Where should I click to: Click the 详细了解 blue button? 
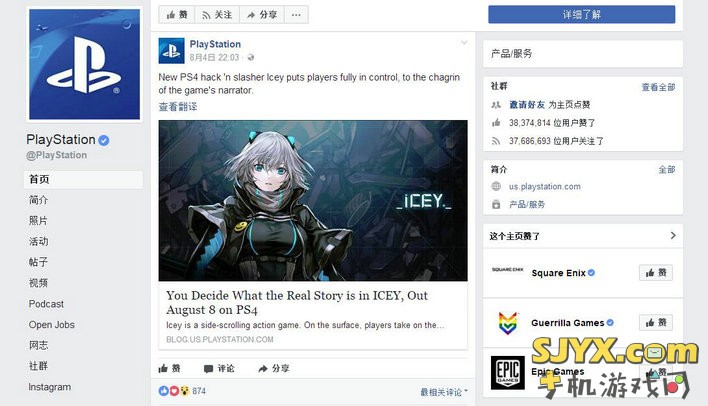click(x=582, y=14)
